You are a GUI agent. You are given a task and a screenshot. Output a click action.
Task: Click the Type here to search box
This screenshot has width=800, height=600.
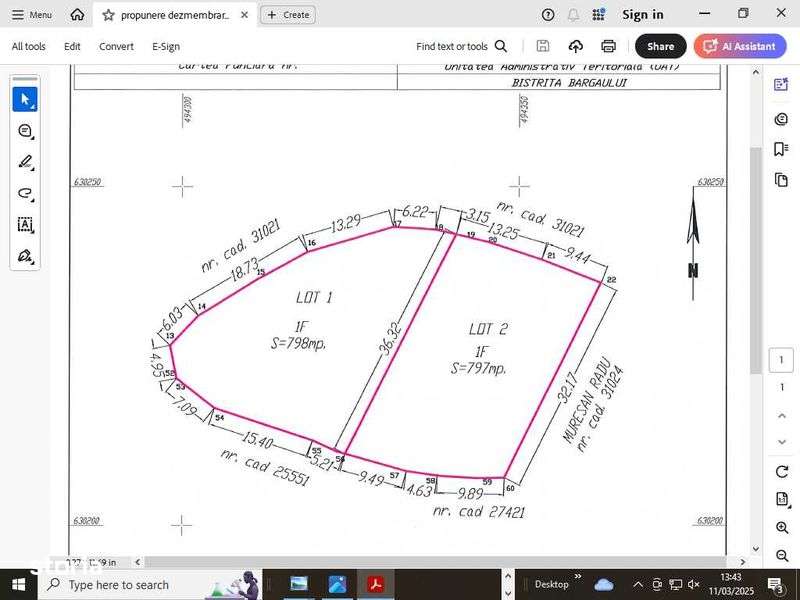151,584
